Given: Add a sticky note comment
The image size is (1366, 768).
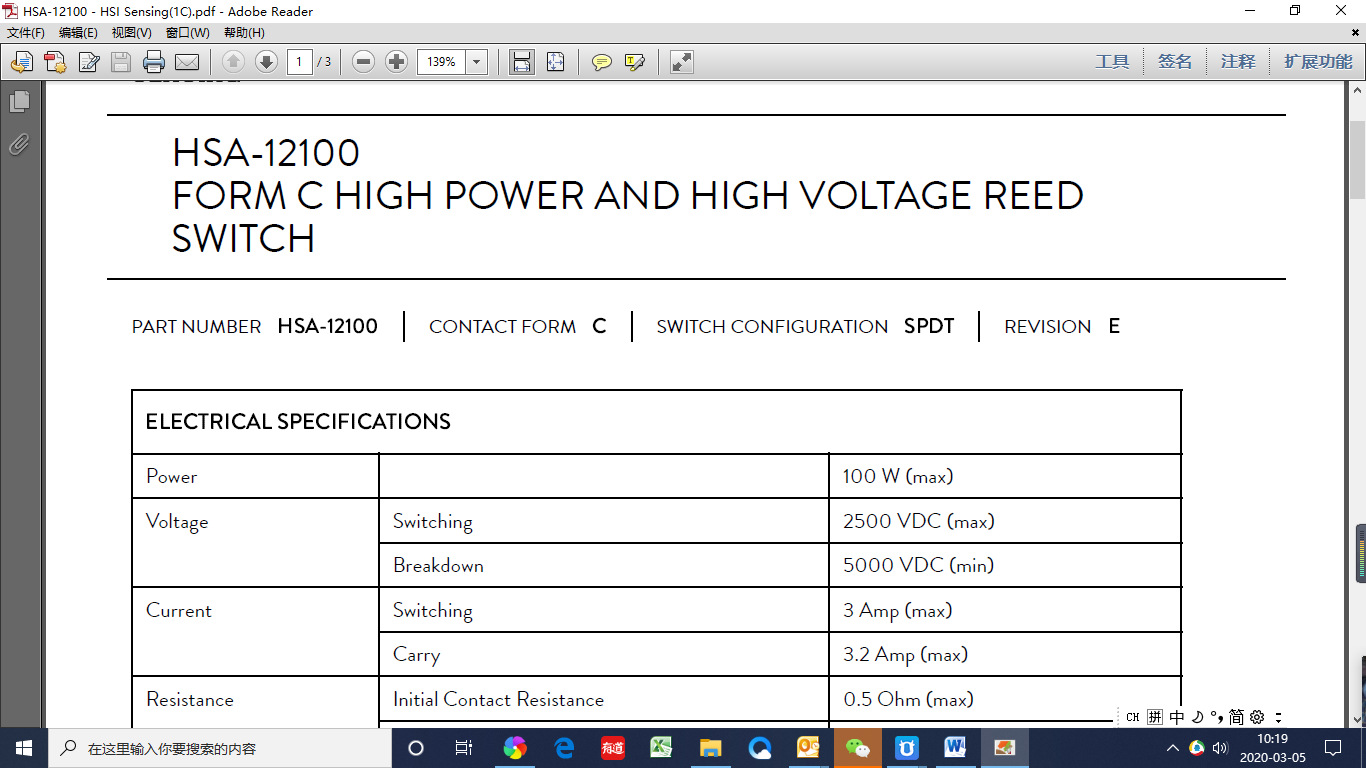Looking at the screenshot, I should 602,62.
